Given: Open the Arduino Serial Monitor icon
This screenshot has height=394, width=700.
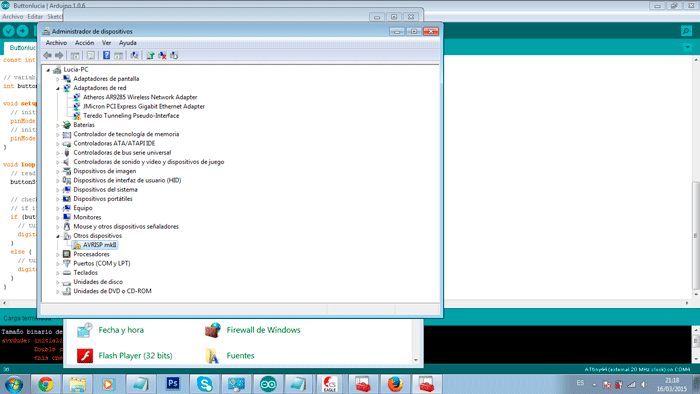Looking at the screenshot, I should click(x=686, y=31).
